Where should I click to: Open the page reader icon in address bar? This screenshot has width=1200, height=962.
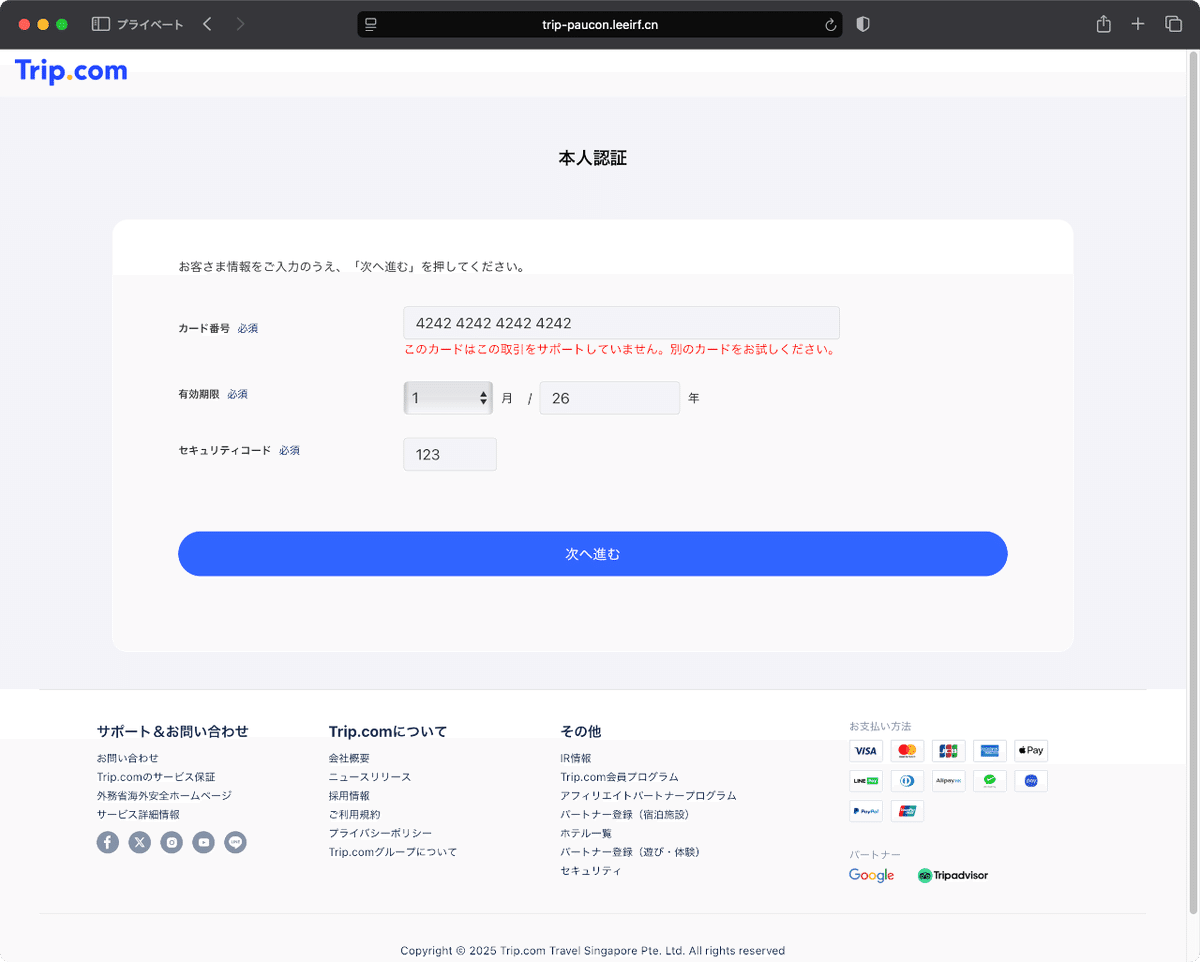point(371,24)
